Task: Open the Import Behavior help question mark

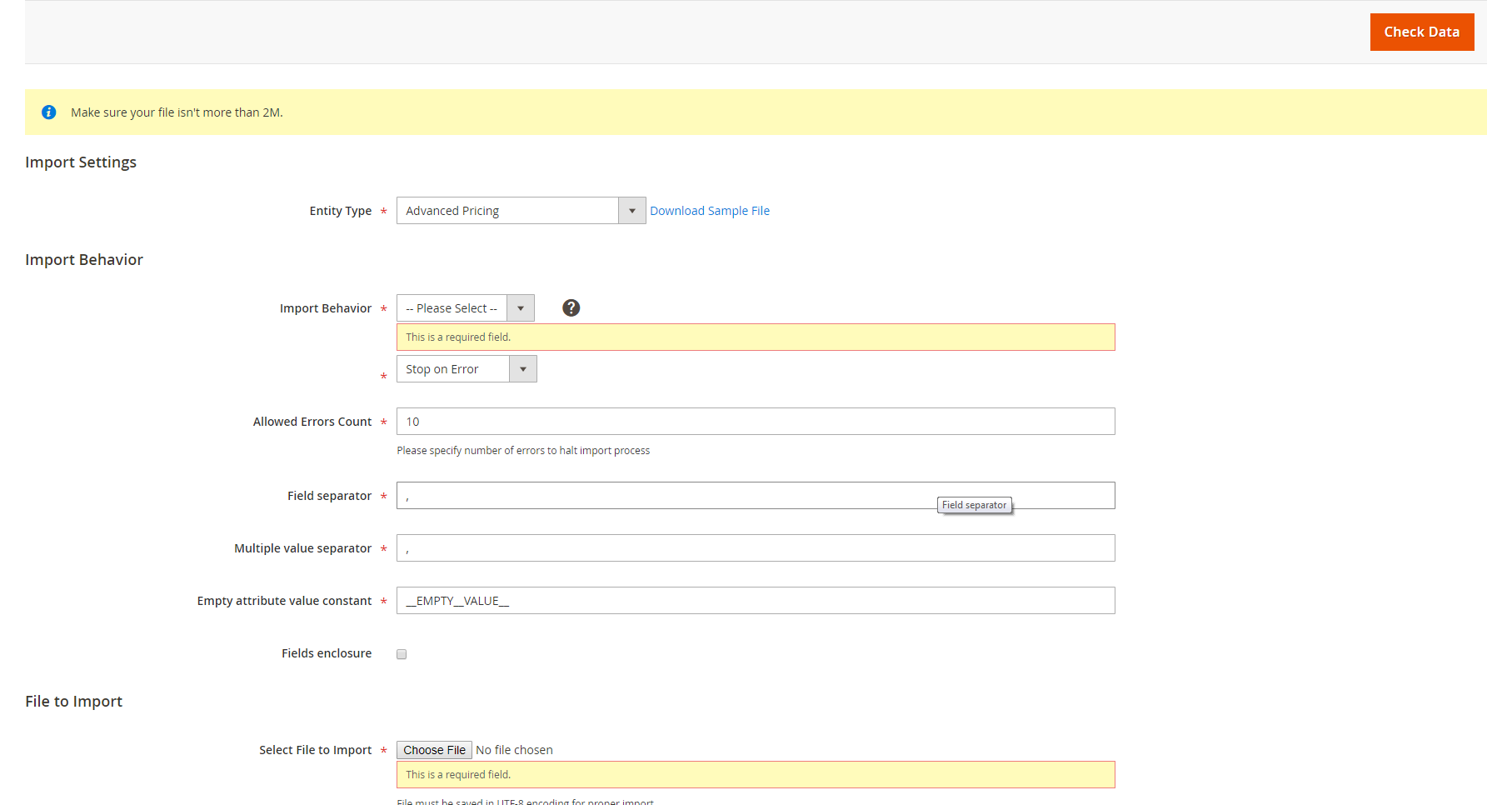Action: click(571, 307)
